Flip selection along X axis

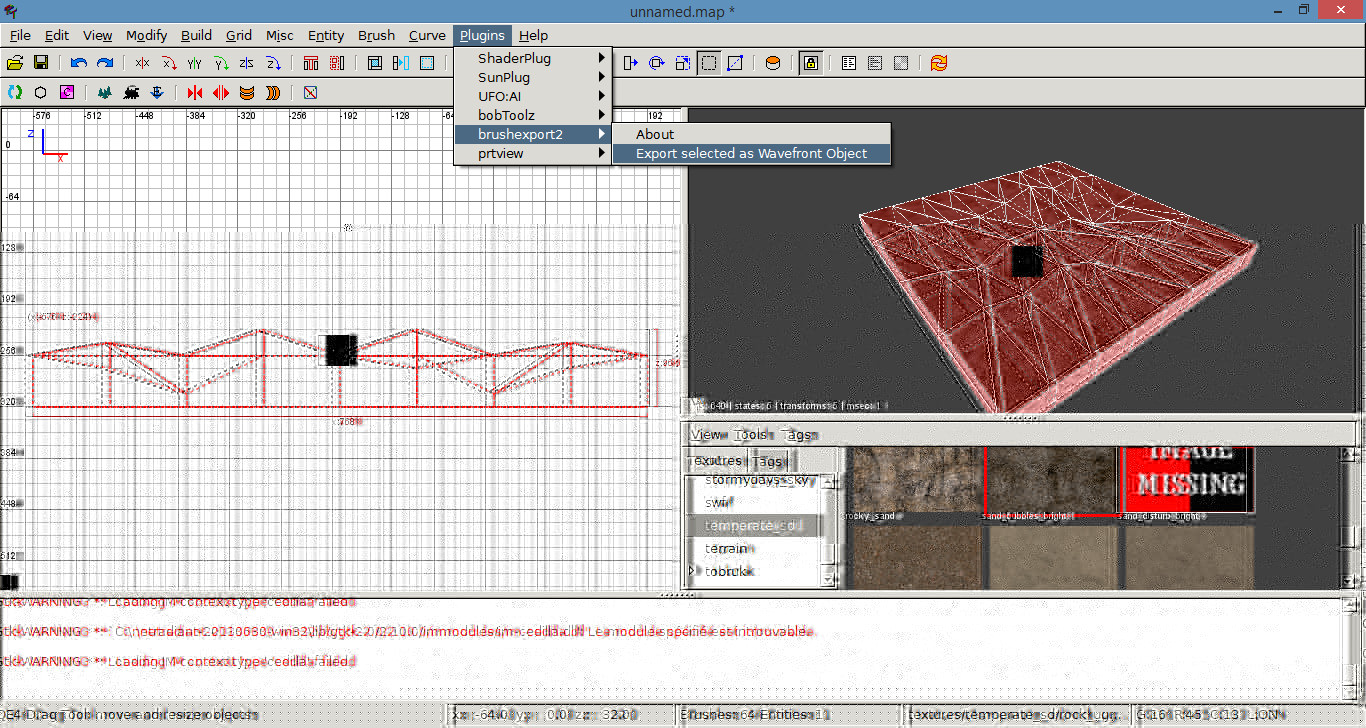coord(142,63)
